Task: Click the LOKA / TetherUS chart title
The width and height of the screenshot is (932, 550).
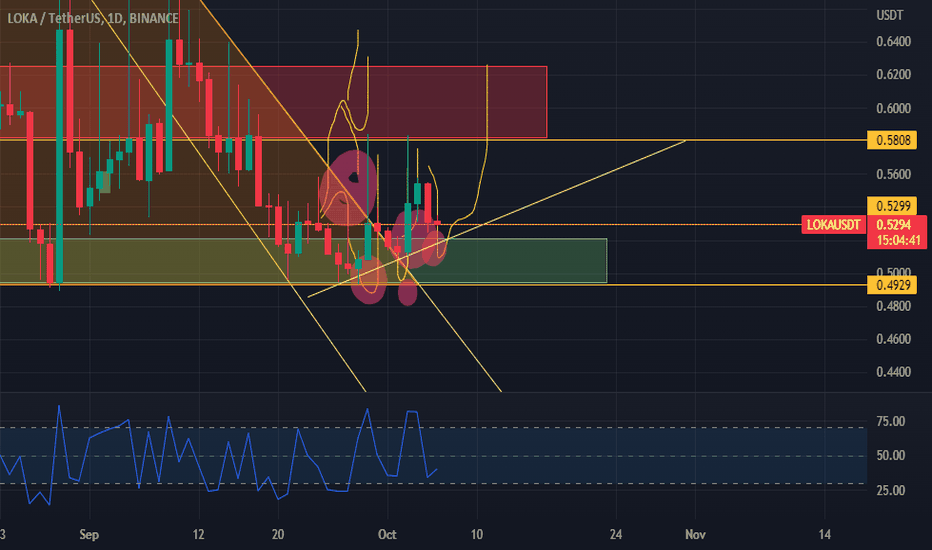Action: pos(93,18)
